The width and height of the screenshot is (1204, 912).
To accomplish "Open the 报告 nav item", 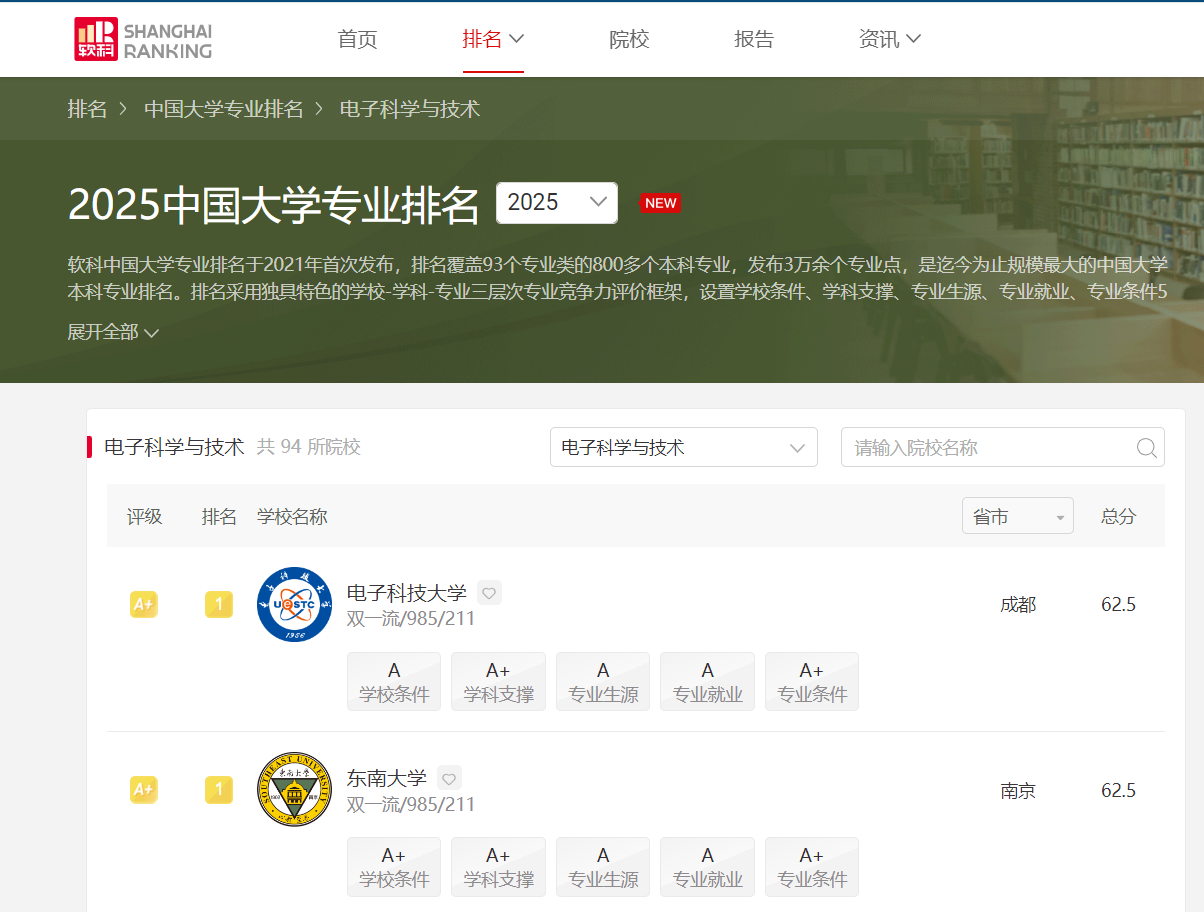I will tap(754, 39).
